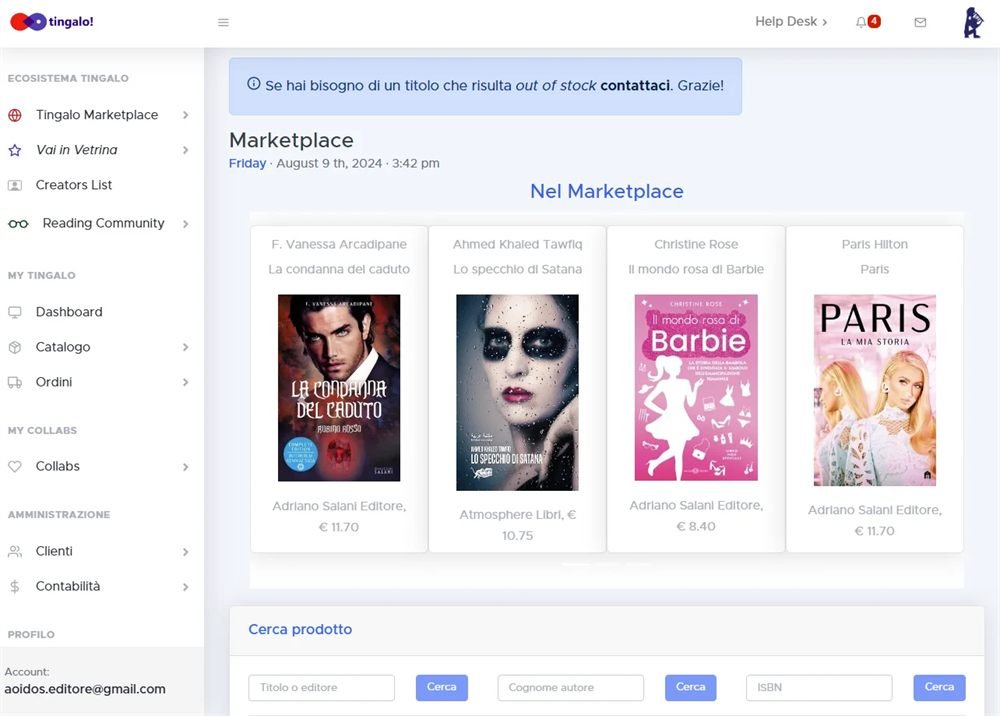This screenshot has width=1000, height=716.
Task: Click the Nel Marketplace heading
Action: click(x=607, y=191)
